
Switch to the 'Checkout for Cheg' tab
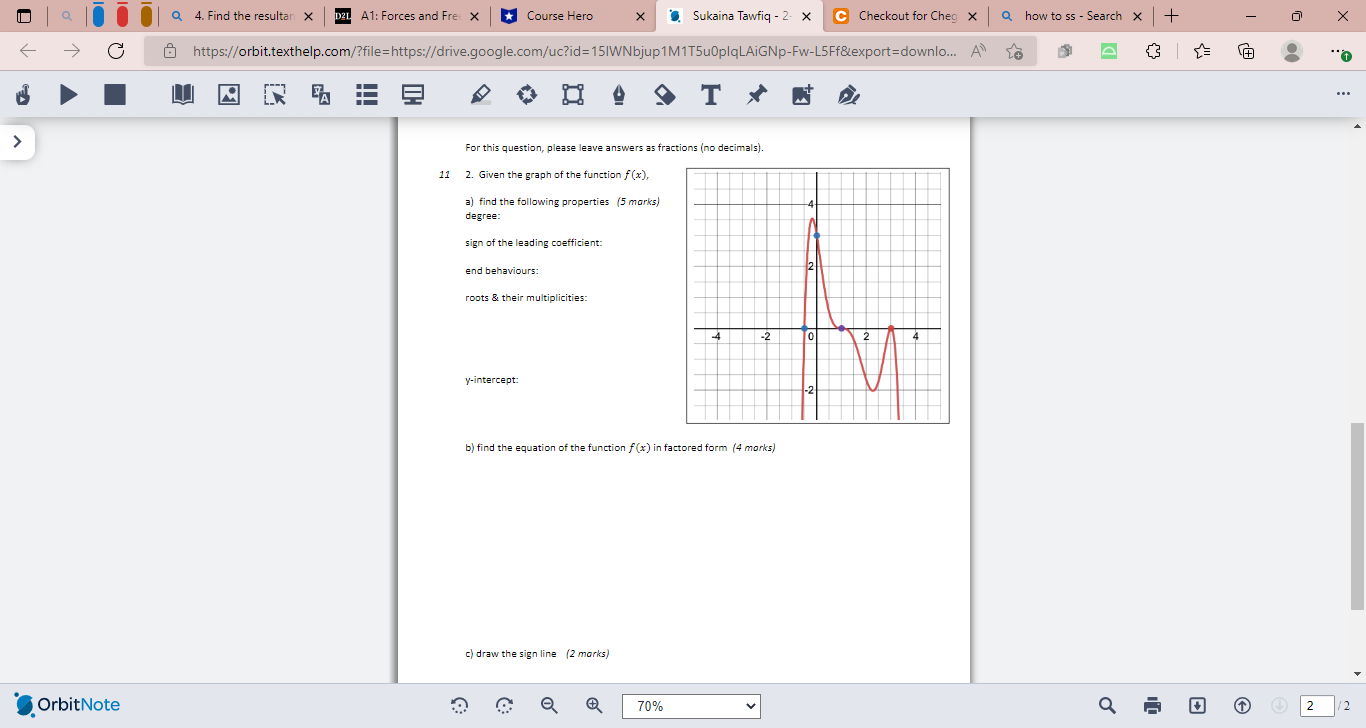click(905, 16)
